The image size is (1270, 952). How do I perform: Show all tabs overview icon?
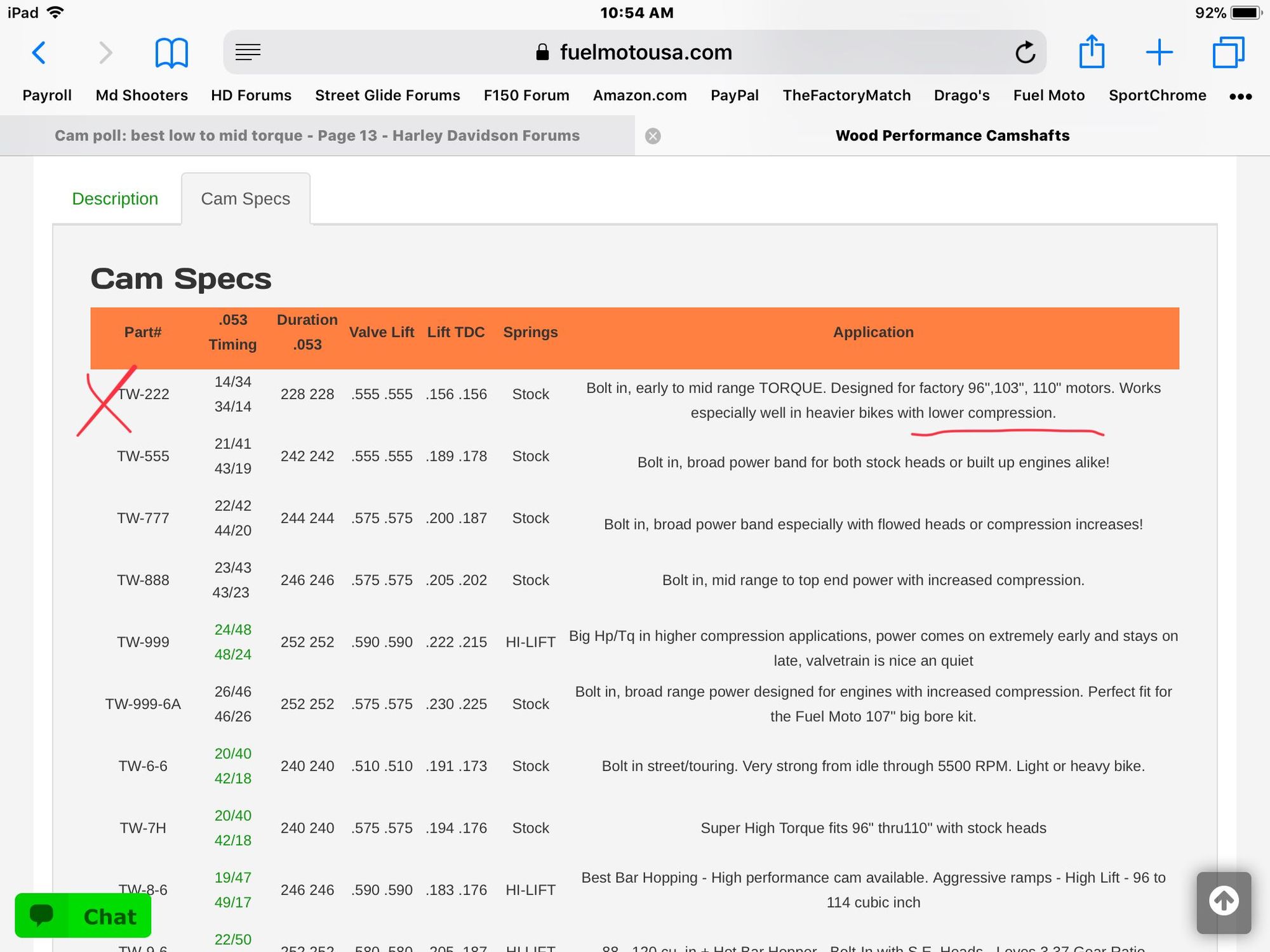click(1228, 52)
